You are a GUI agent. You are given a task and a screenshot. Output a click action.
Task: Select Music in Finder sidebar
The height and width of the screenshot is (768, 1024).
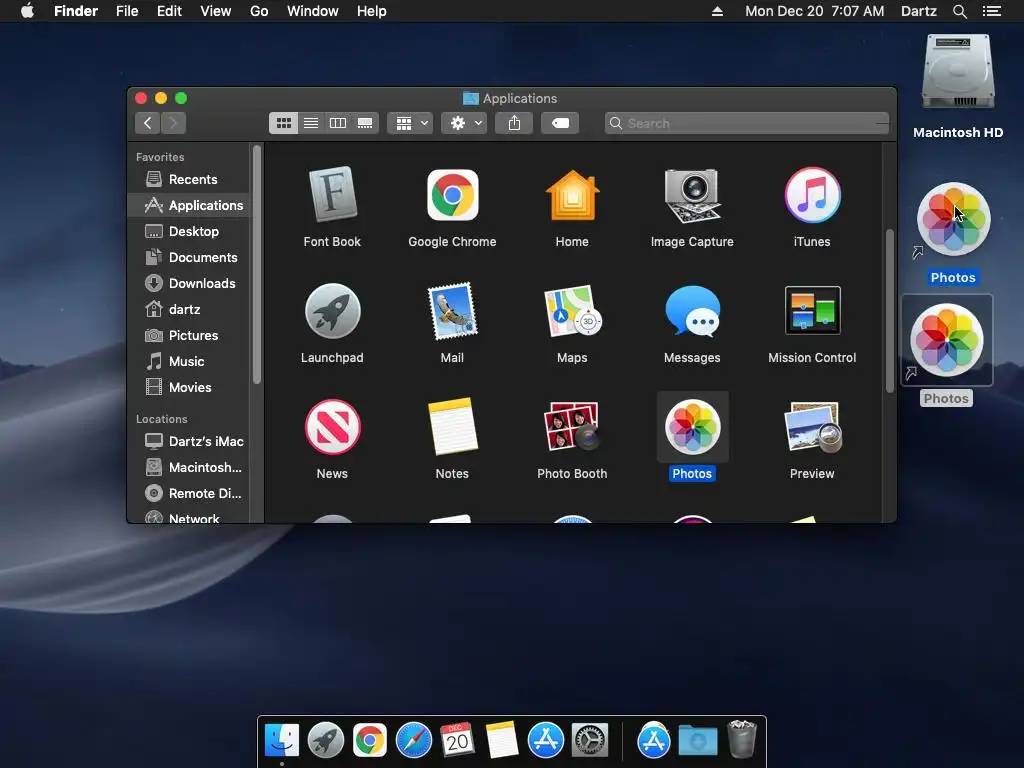point(189,361)
